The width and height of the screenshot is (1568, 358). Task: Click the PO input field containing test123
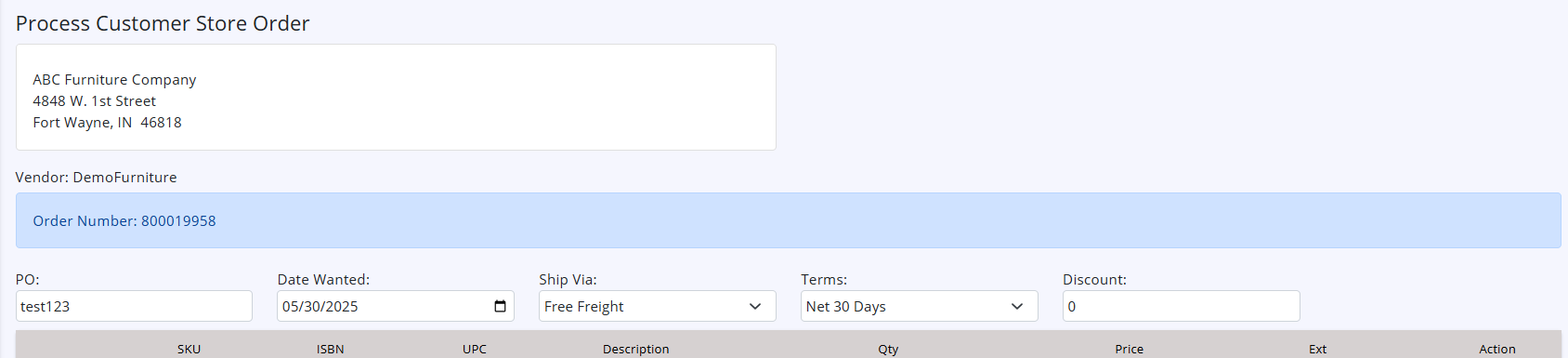[134, 306]
